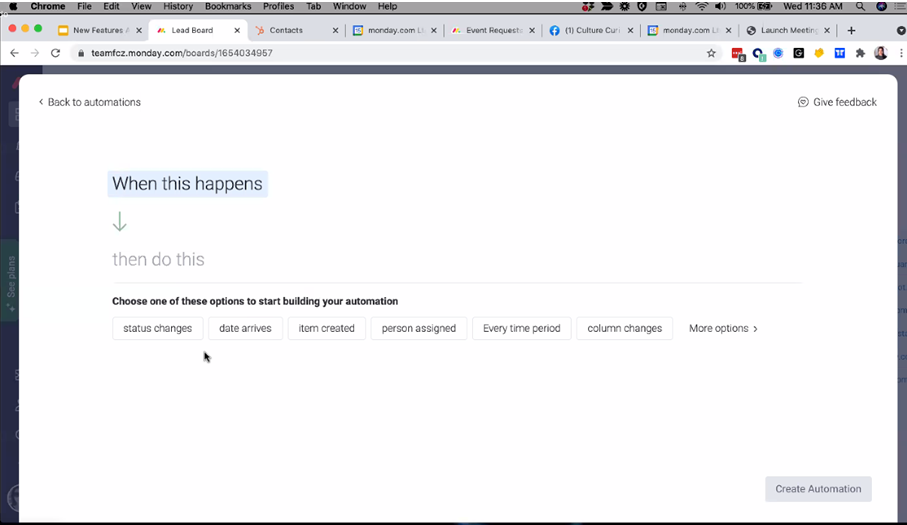Click the browser back navigation arrow

(15, 53)
